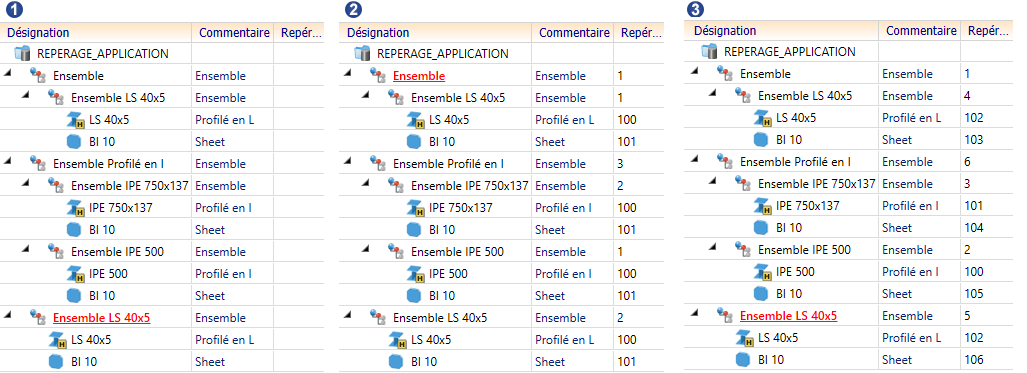Screen dimensions: 1027x373
Task: Click Repér value 104 in right panel
Action: pos(974,227)
